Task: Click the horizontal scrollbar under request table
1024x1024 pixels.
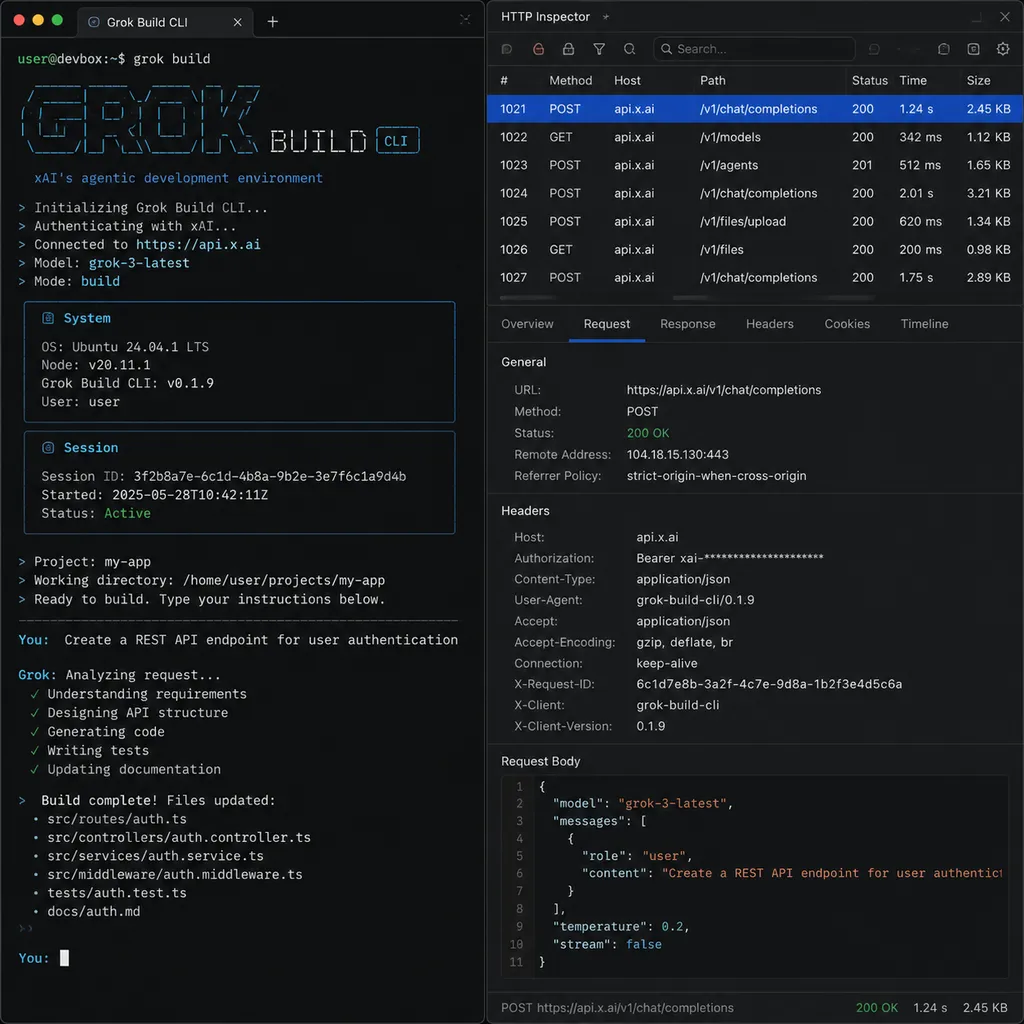Action: (686, 298)
